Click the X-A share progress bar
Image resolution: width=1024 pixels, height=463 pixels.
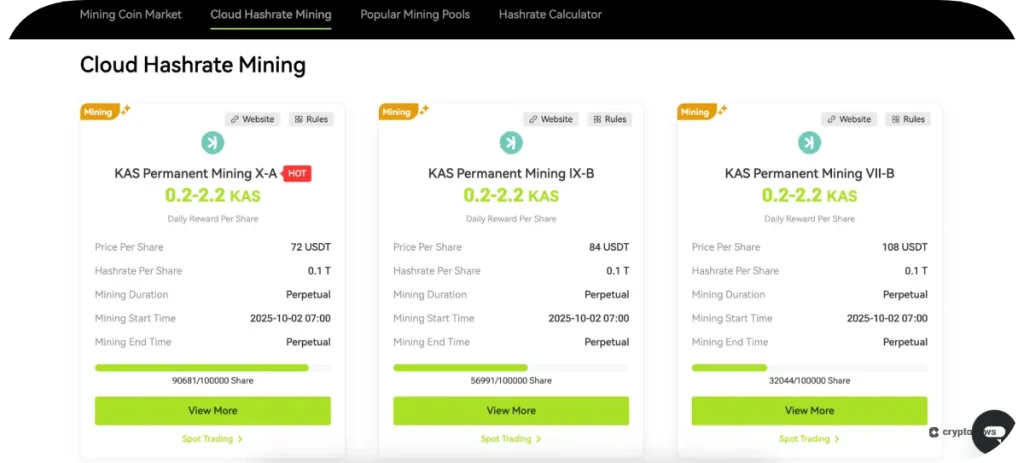click(x=212, y=368)
